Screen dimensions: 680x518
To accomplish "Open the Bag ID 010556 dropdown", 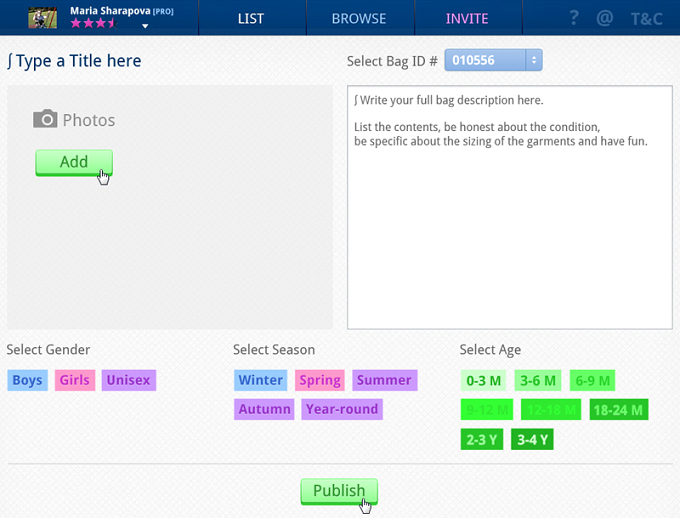I will [x=493, y=60].
